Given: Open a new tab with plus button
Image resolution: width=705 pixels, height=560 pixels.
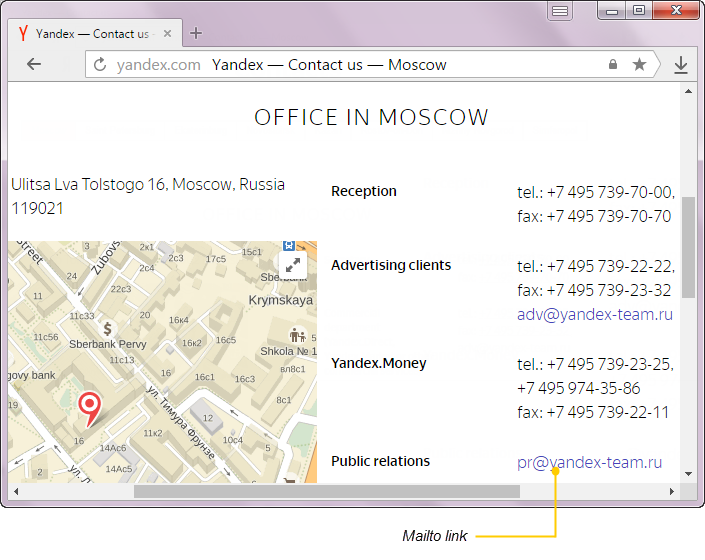Looking at the screenshot, I should coord(196,33).
